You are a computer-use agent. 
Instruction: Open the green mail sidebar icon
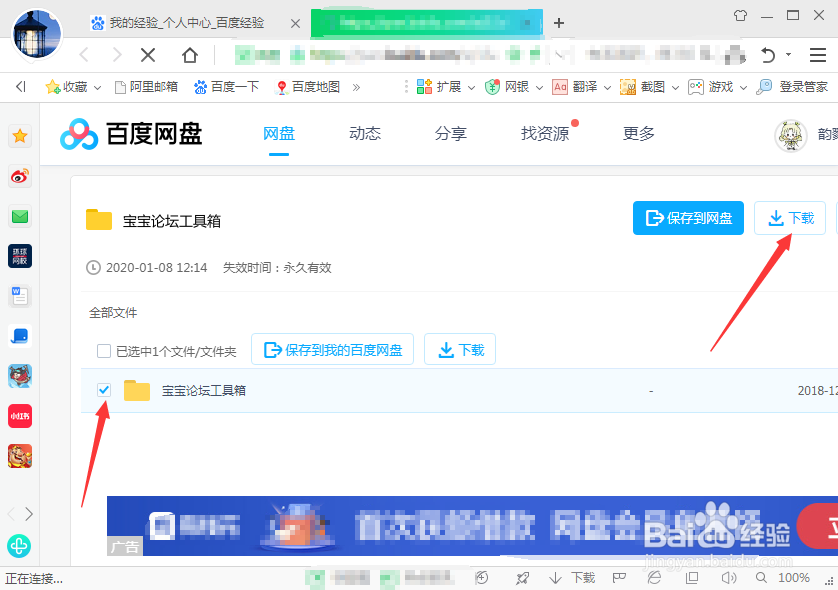[20, 216]
